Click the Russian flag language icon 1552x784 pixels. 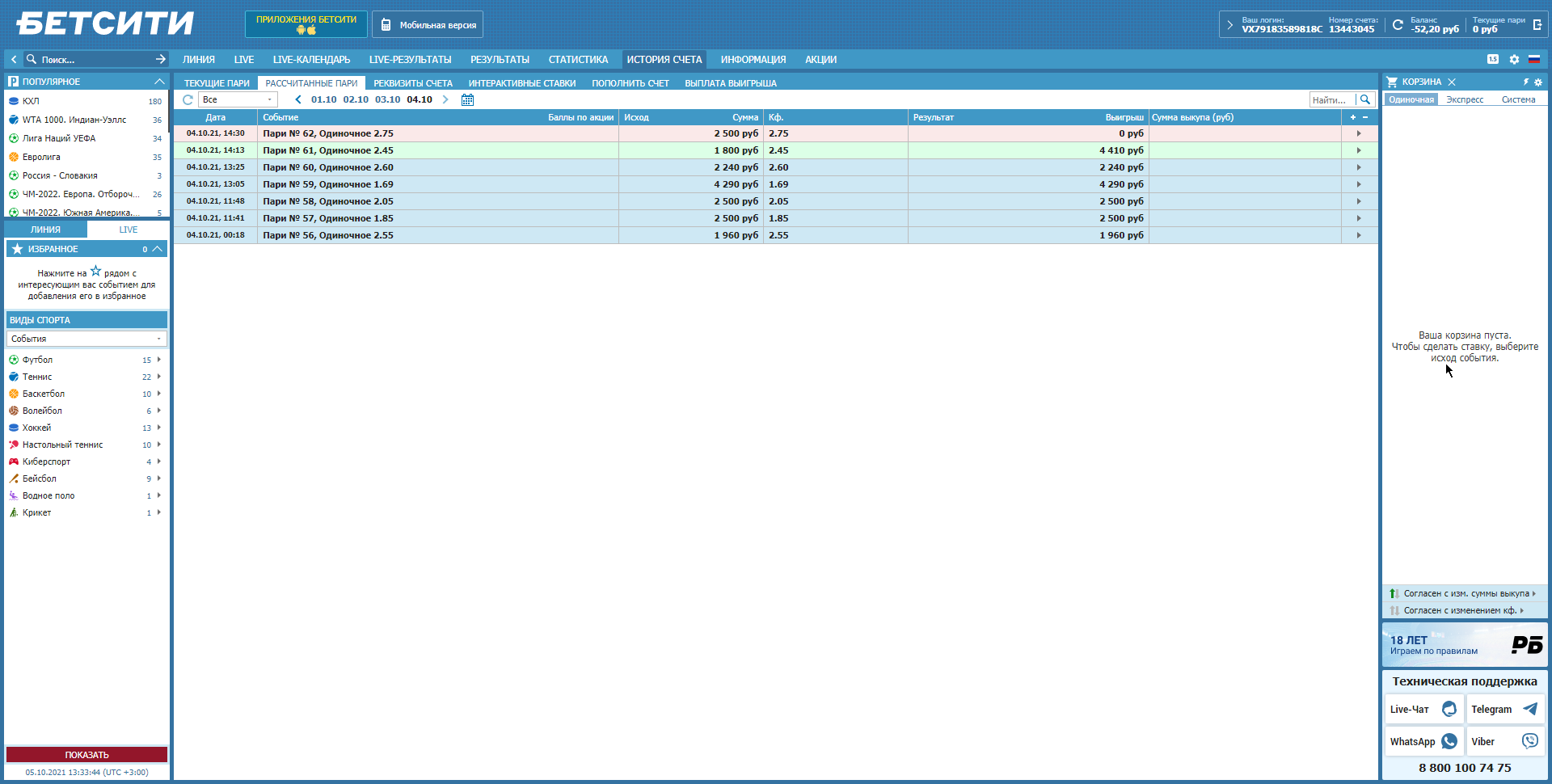1533,59
